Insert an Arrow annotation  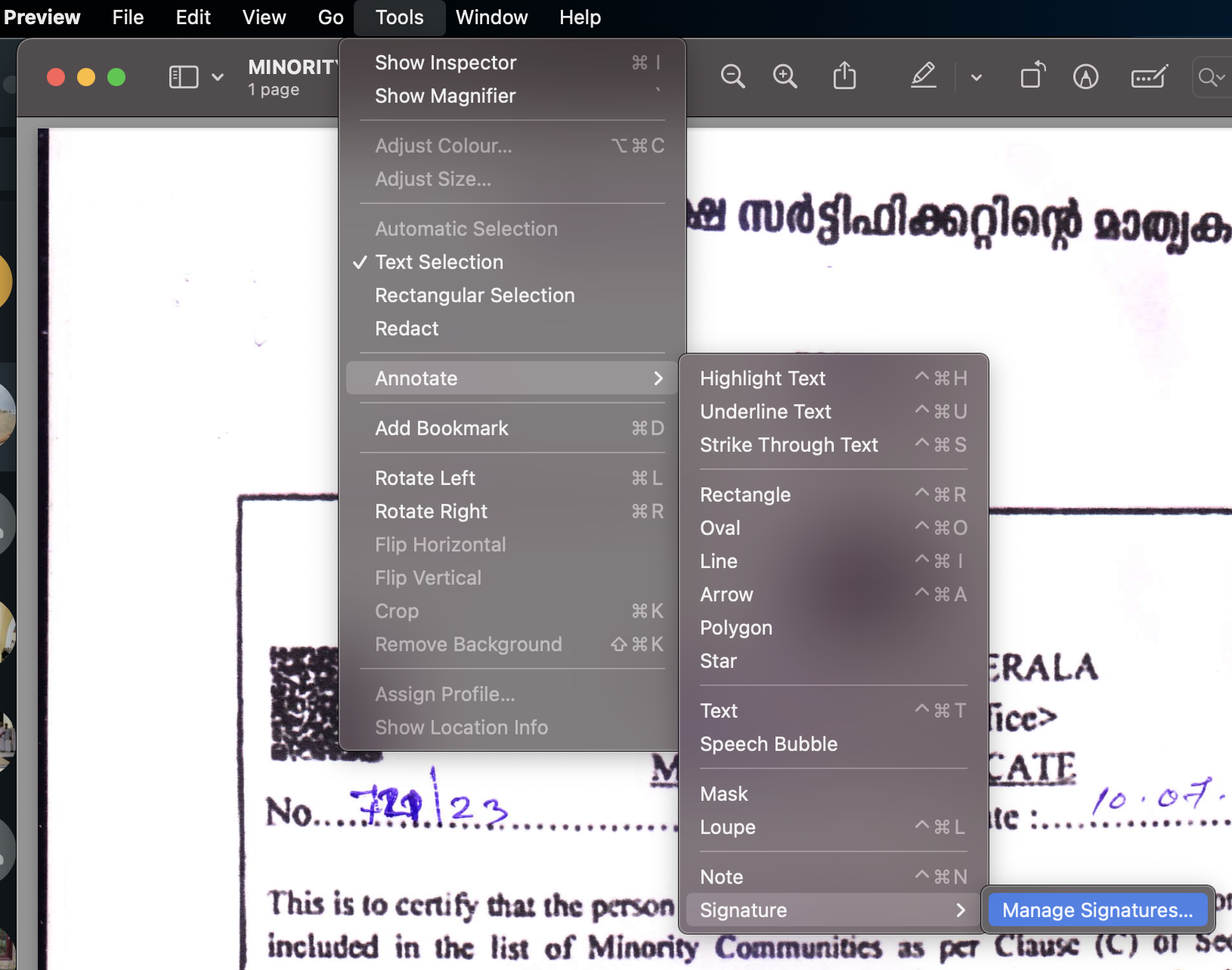[833, 595]
